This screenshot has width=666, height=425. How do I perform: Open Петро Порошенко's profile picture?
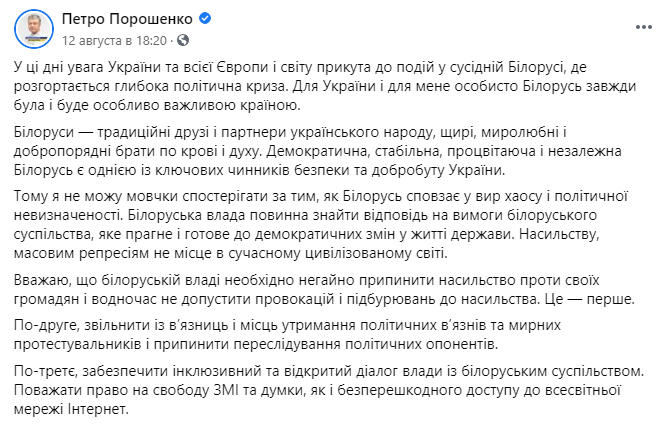(34, 29)
